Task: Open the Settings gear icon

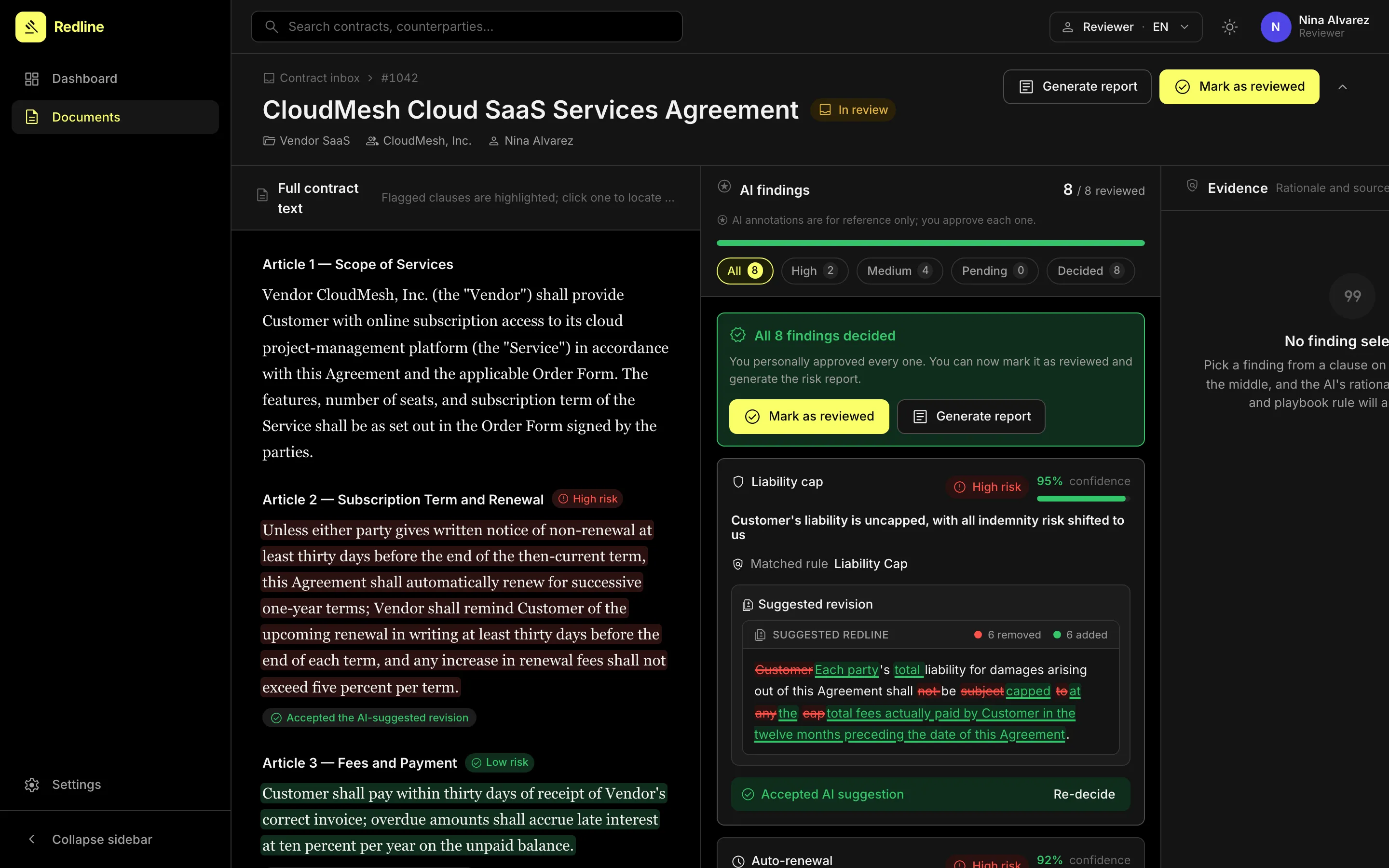Action: [x=31, y=785]
